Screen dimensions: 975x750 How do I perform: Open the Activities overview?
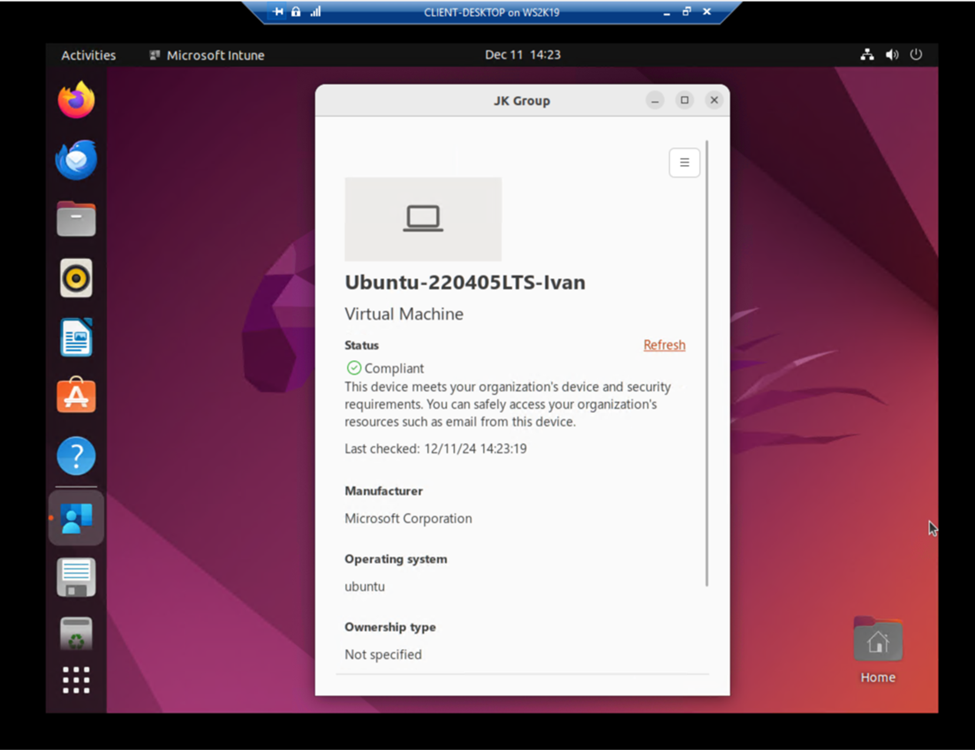pos(88,55)
